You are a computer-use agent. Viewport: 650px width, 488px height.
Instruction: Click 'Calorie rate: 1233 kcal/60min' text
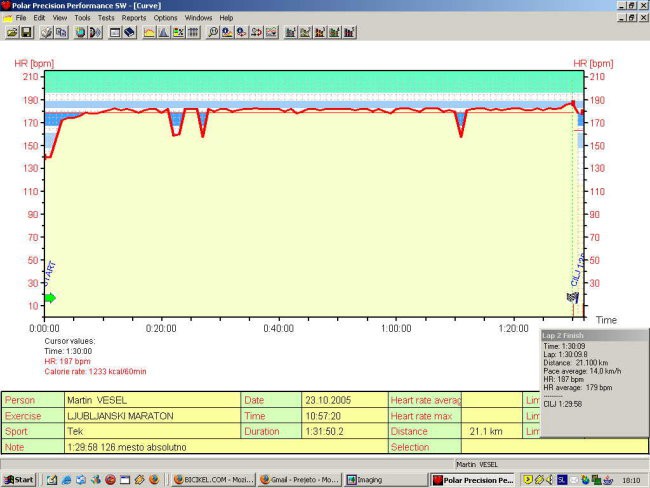[x=95, y=371]
